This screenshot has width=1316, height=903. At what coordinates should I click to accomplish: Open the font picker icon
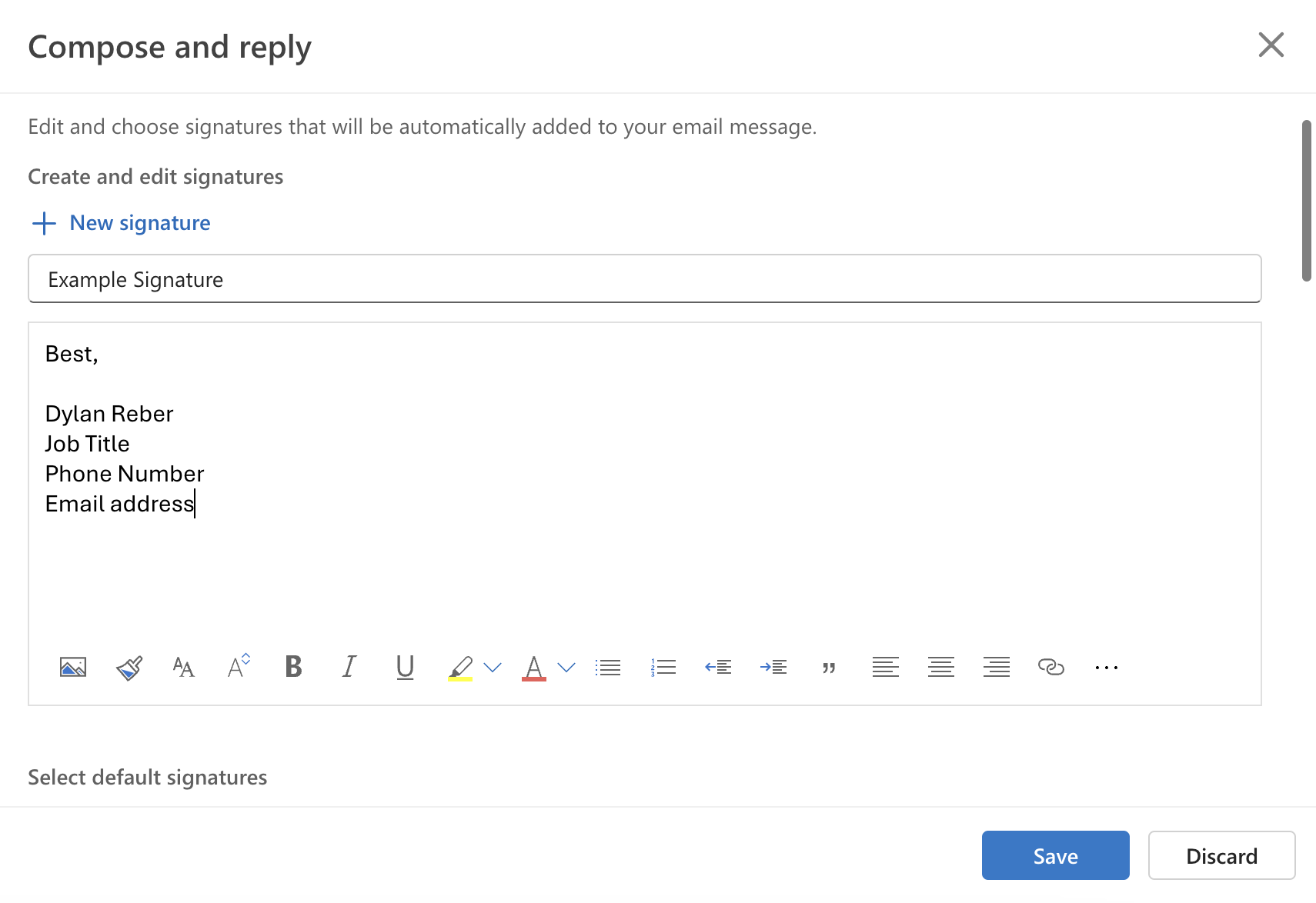pos(183,667)
